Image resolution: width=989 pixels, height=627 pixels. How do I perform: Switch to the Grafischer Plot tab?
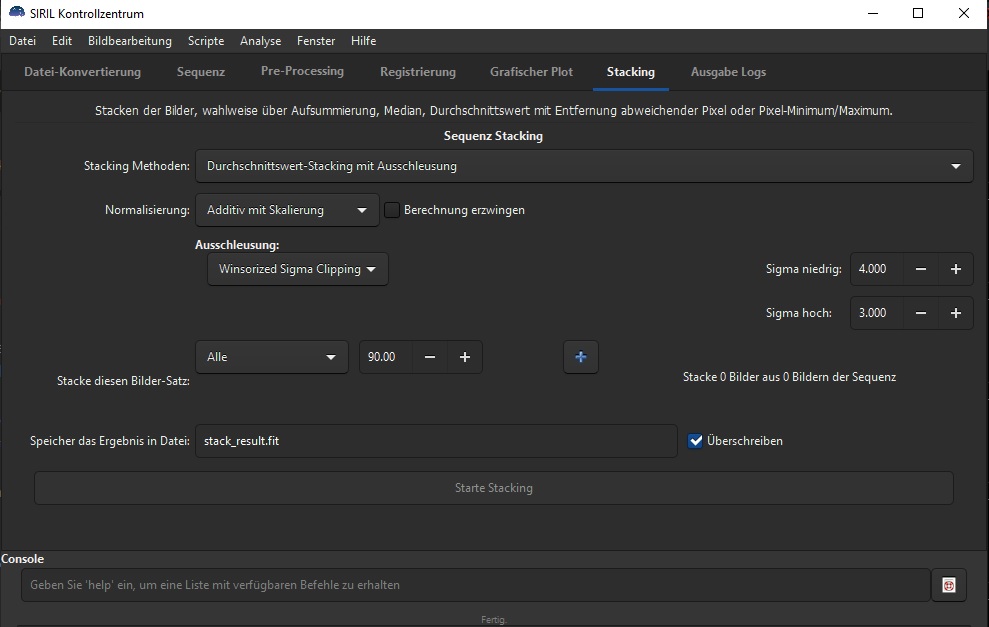coord(531,72)
